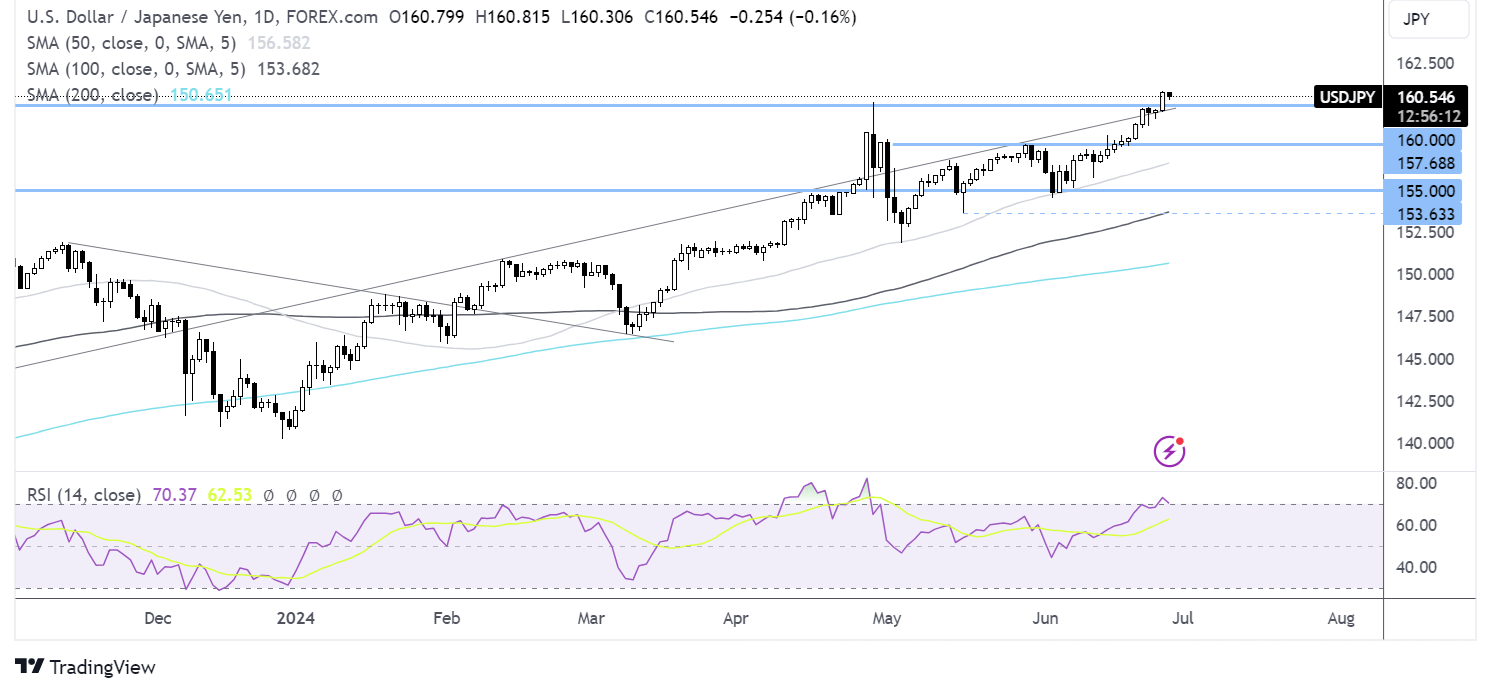
Task: Click the 140.000 price axis value
Action: click(x=1426, y=443)
